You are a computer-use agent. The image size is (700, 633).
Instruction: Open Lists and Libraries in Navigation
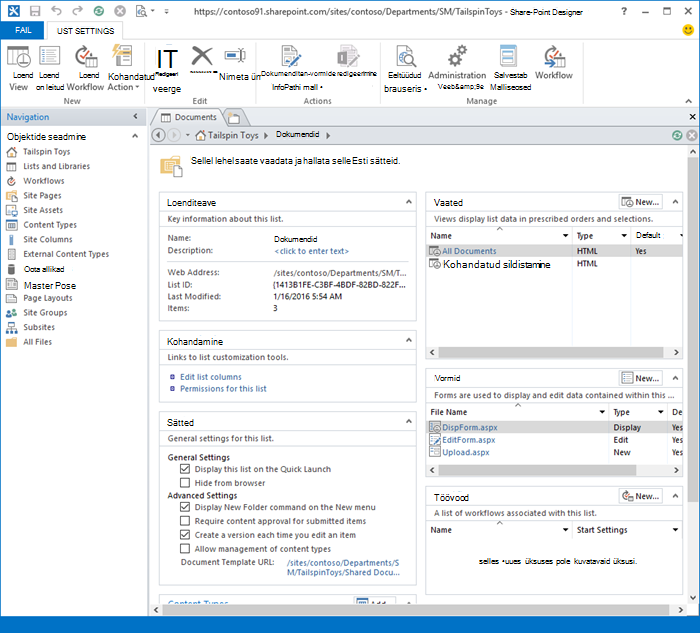point(56,166)
